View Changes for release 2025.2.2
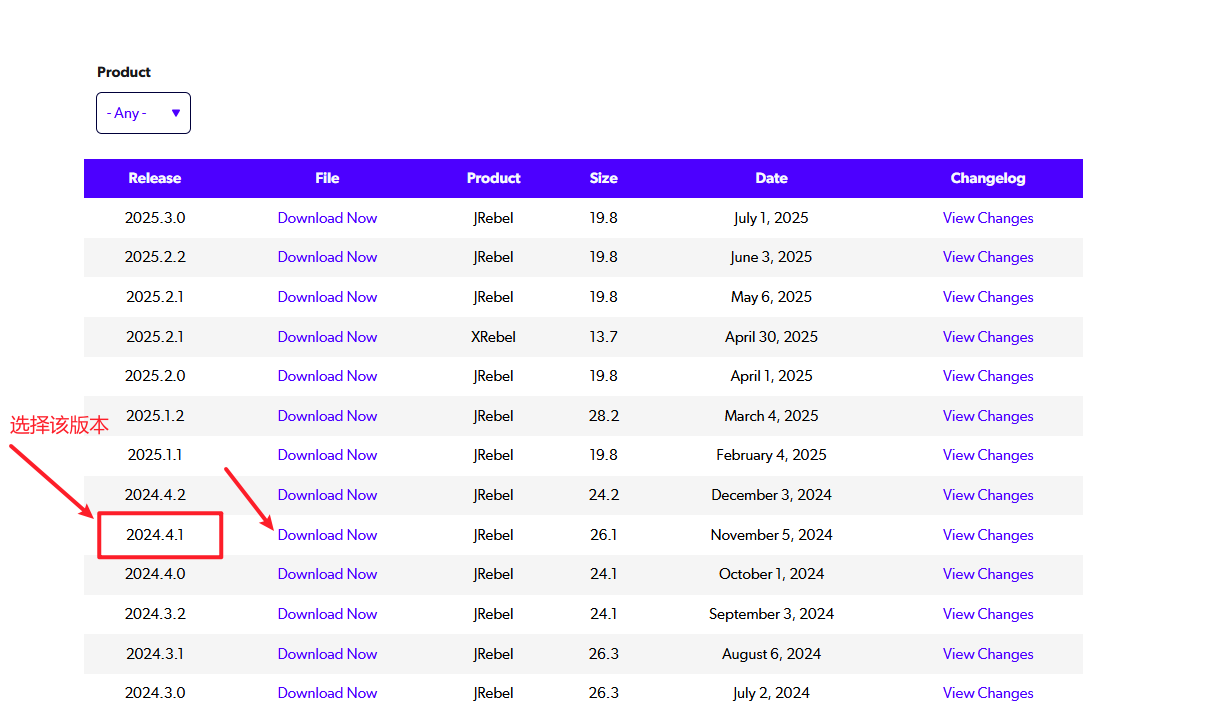The image size is (1217, 712). pyautogui.click(x=988, y=257)
